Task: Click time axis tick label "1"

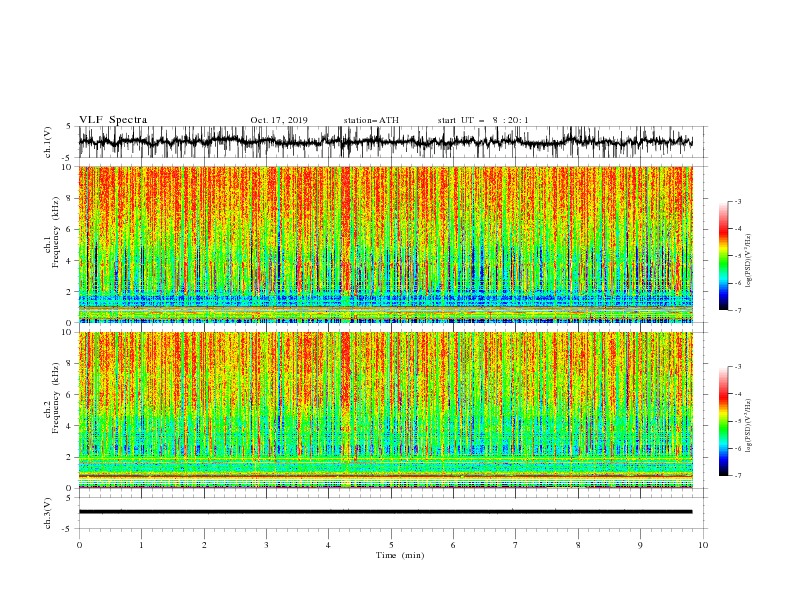Action: point(141,545)
